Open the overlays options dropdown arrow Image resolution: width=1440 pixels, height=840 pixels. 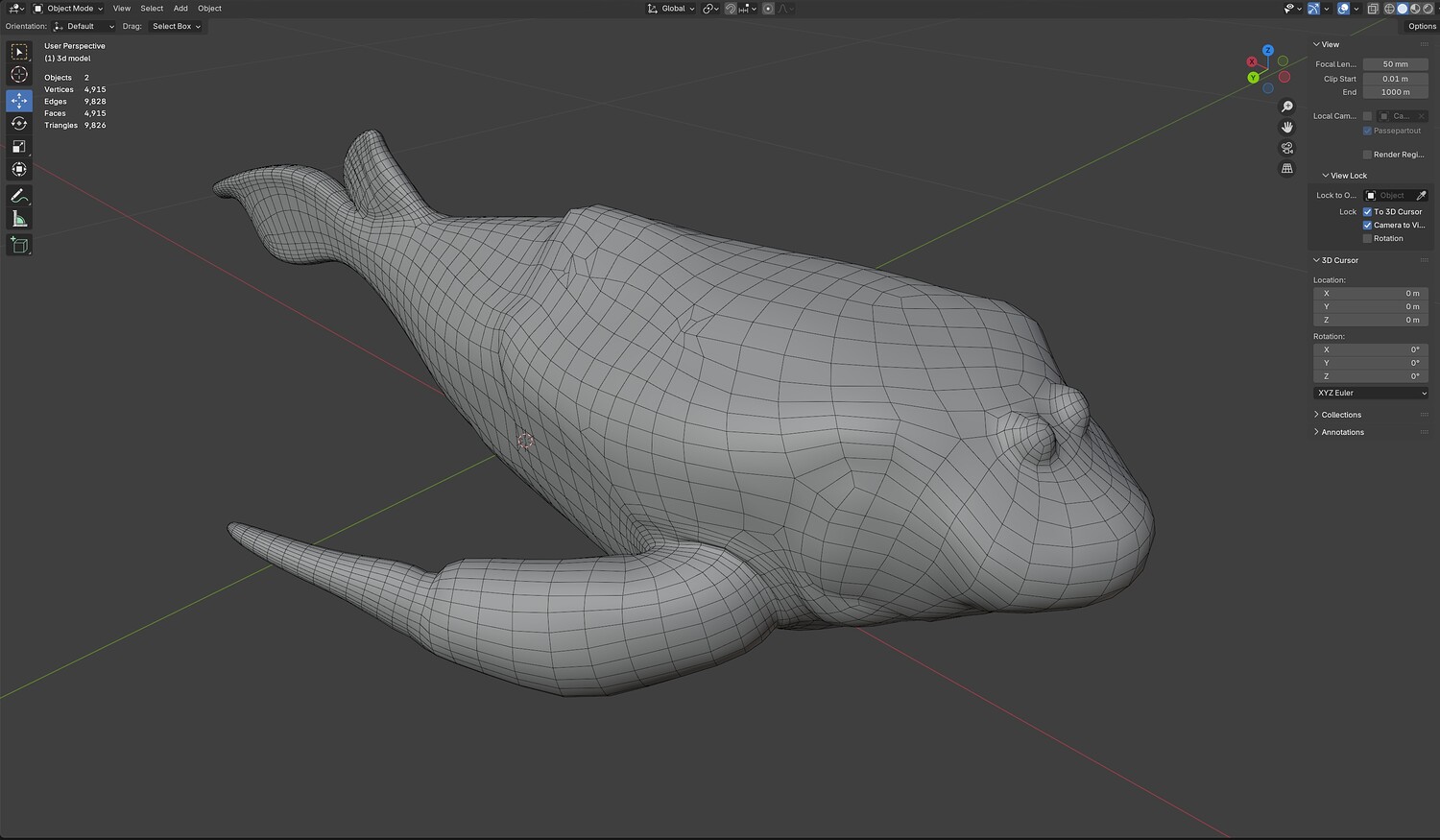(x=1356, y=9)
